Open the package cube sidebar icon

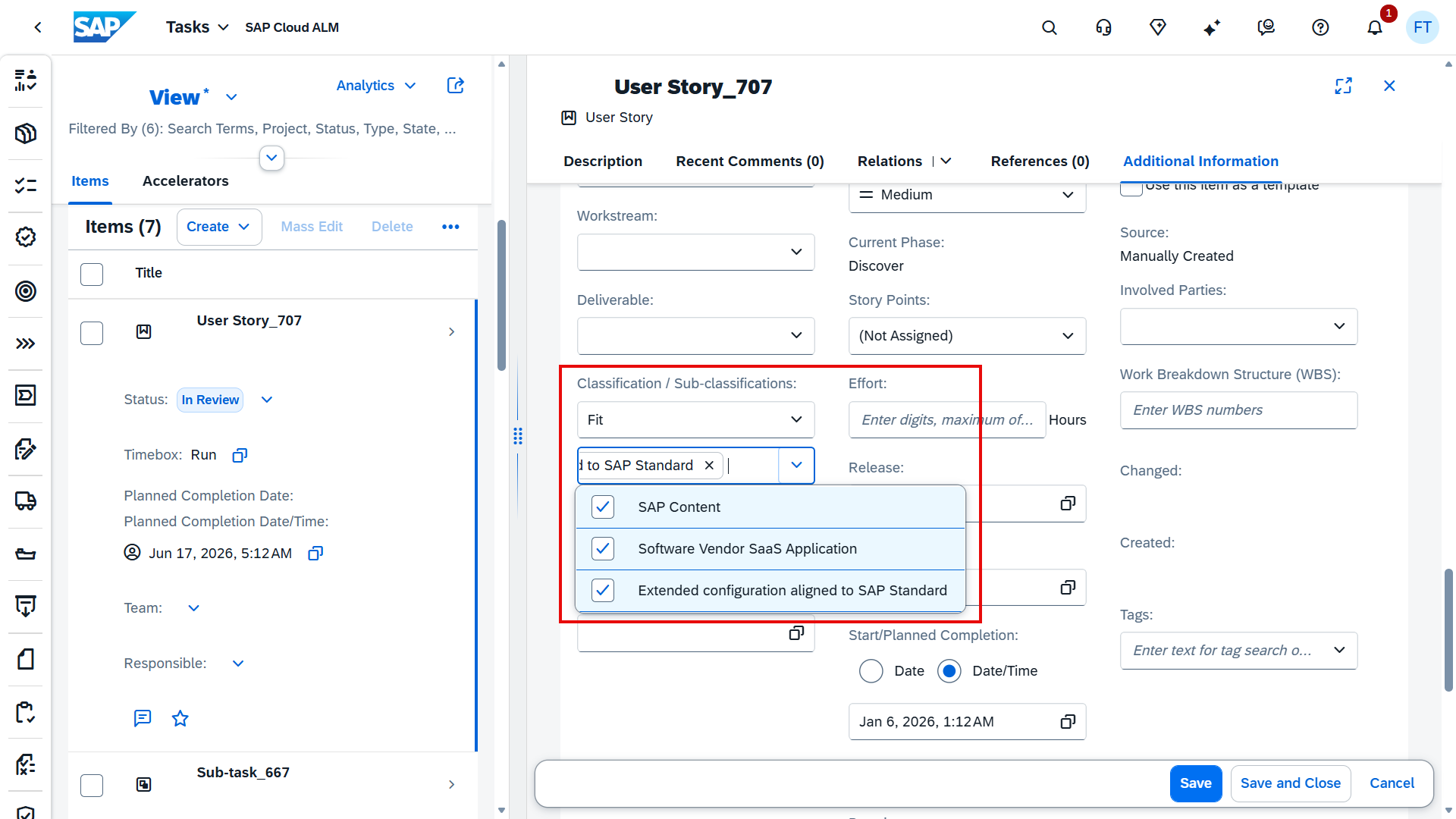tap(26, 133)
